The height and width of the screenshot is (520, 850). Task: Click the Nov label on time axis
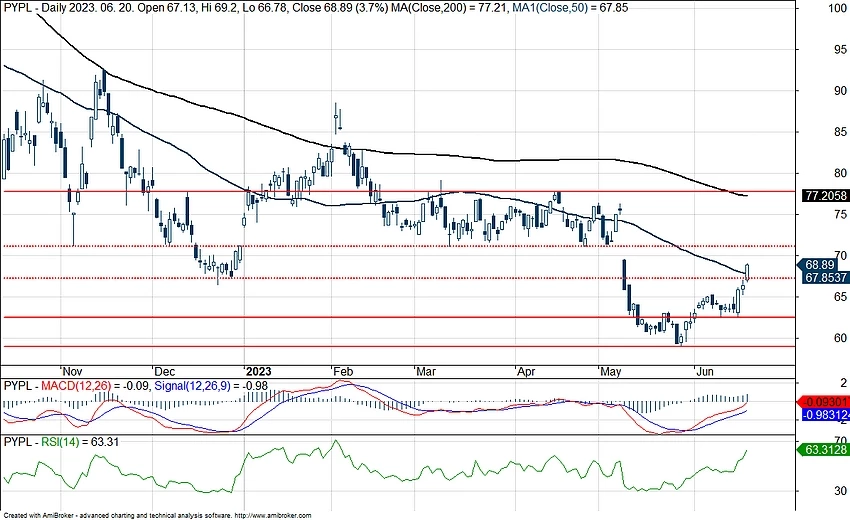pyautogui.click(x=72, y=371)
